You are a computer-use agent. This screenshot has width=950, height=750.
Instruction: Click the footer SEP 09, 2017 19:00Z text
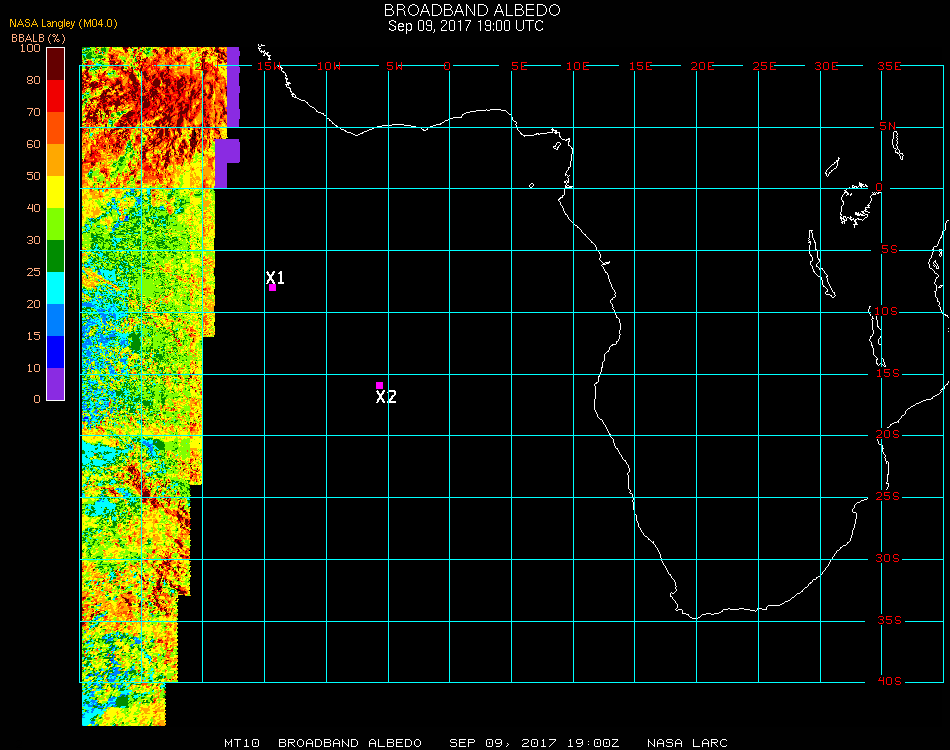coord(534,743)
